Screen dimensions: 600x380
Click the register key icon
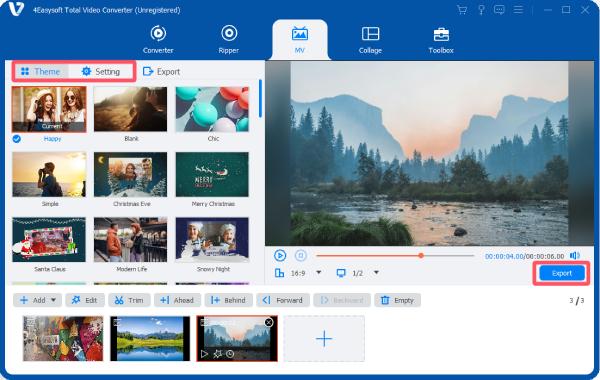[481, 10]
